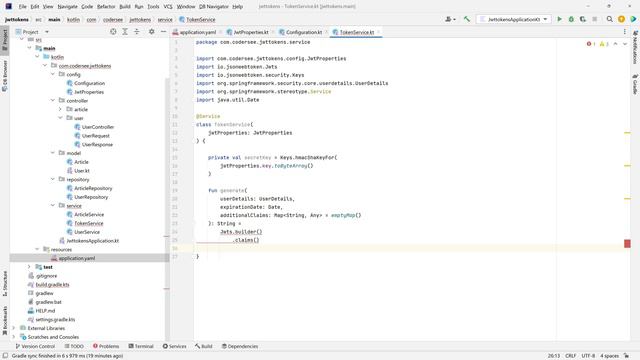Screen dimensions: 640x360
Task: Open the Problems tool window
Action: tap(106, 346)
